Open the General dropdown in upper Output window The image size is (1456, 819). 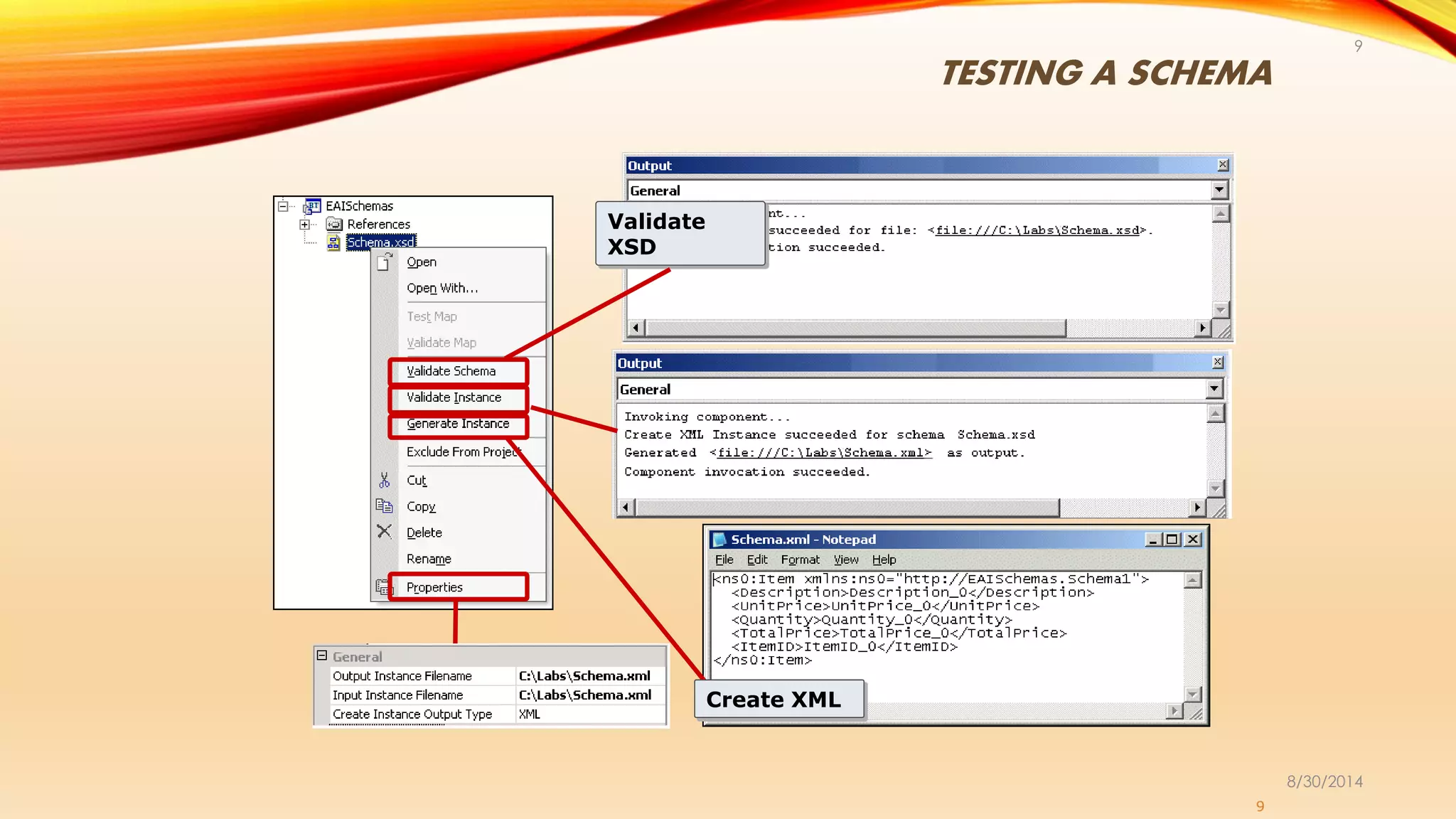[x=1219, y=191]
